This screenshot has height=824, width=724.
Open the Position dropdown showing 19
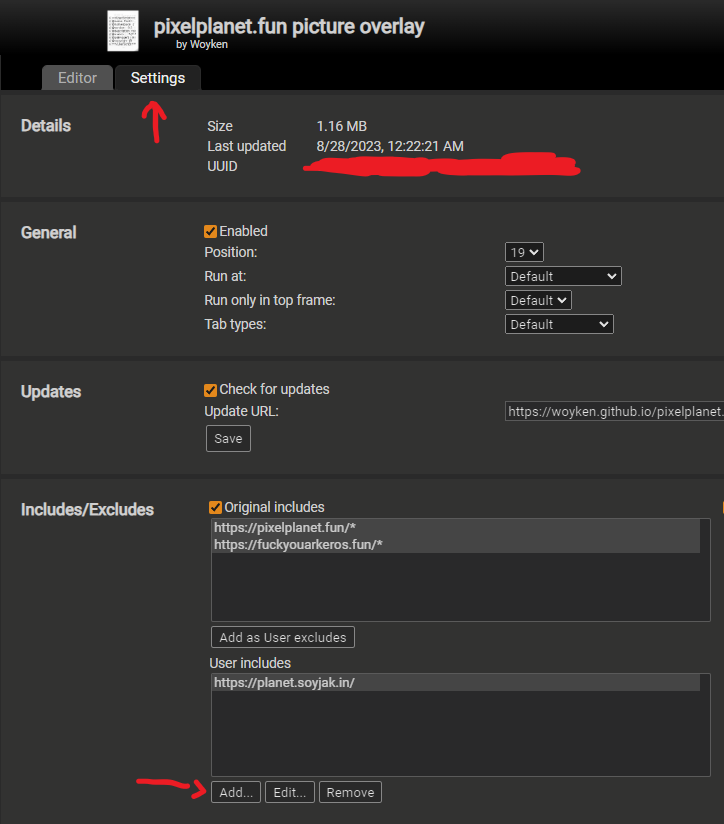click(524, 252)
